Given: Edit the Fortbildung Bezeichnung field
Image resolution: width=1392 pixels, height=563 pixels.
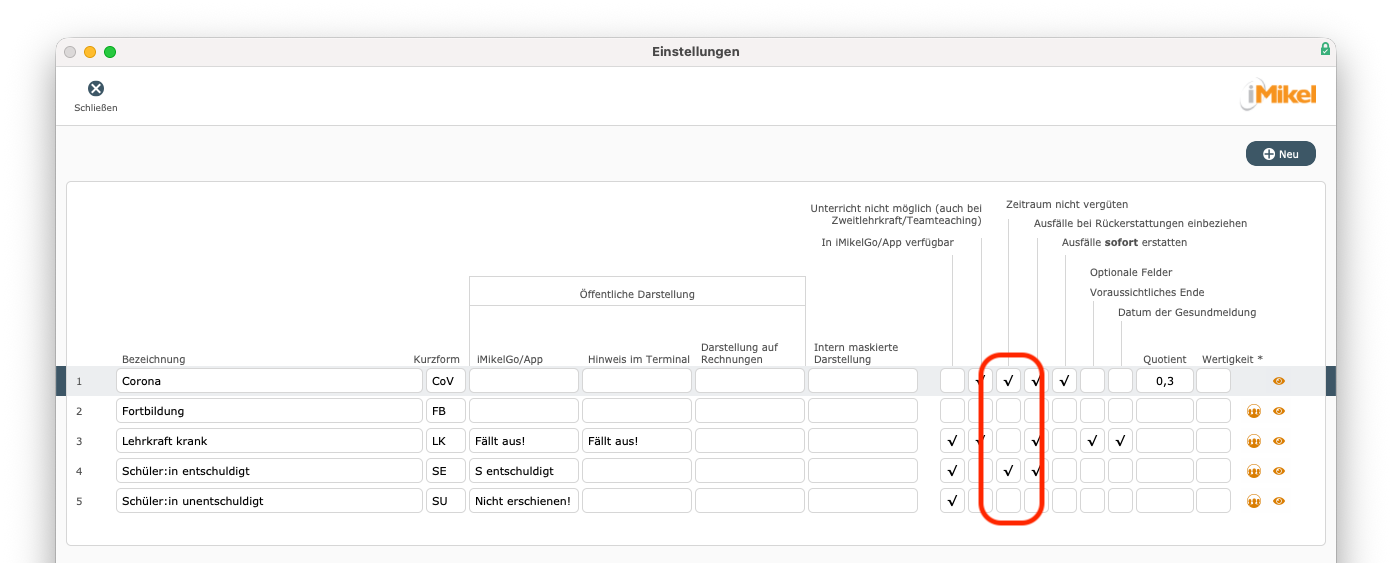Looking at the screenshot, I should tap(269, 411).
